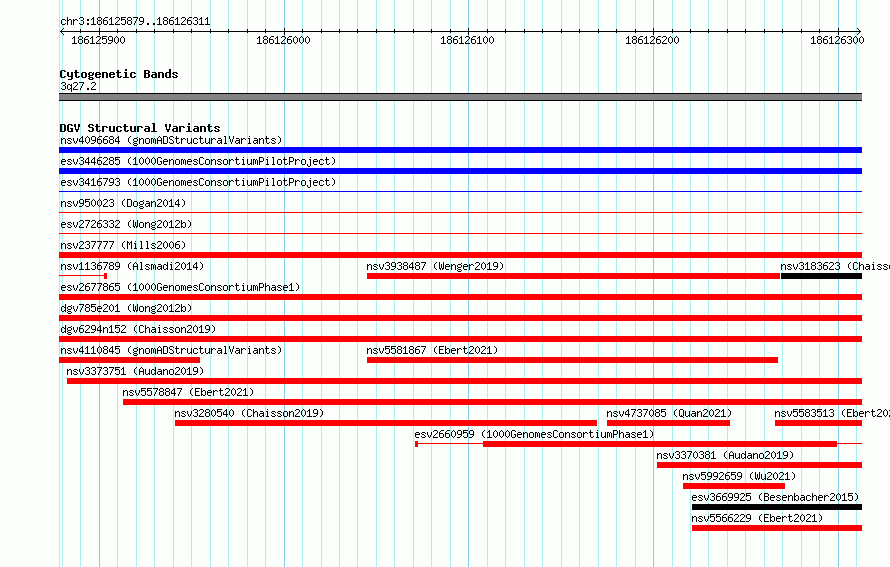Click the red bar beneath nsv3280540
890x567 pixels.
click(x=386, y=423)
